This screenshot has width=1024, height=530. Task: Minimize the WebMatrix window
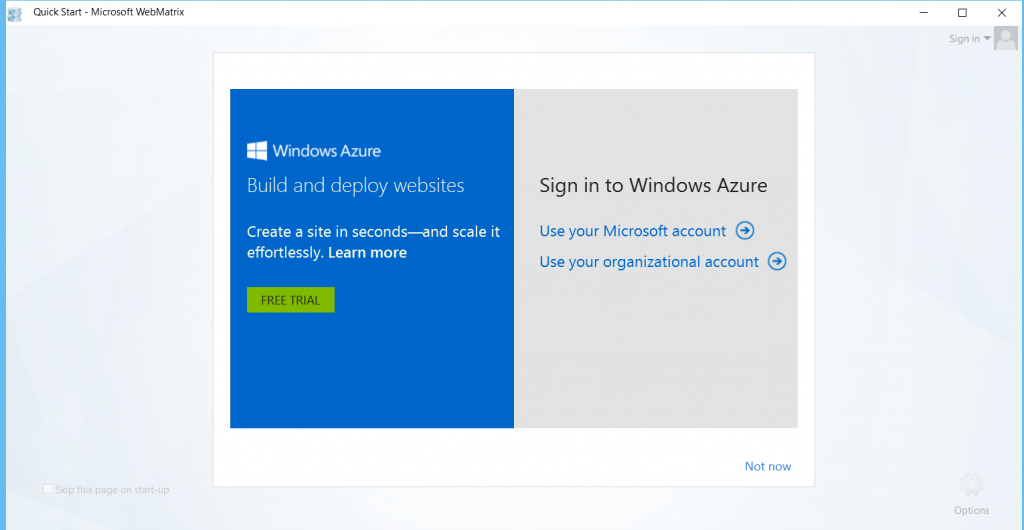[923, 12]
